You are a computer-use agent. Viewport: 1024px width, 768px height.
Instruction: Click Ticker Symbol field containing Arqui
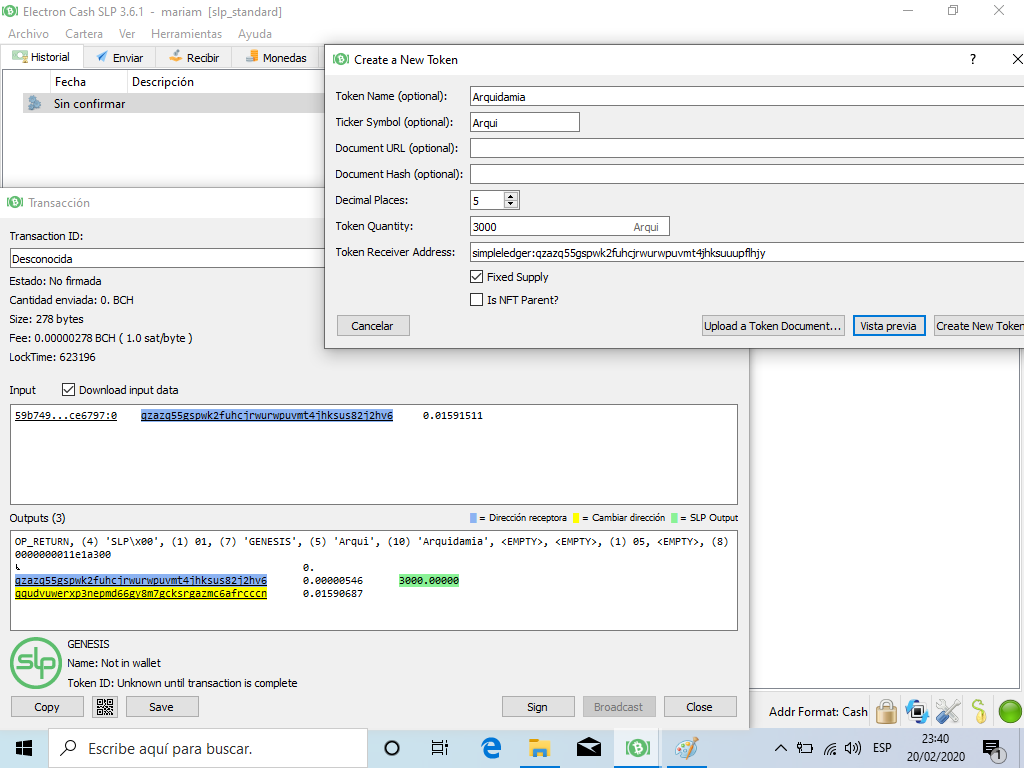(x=524, y=122)
